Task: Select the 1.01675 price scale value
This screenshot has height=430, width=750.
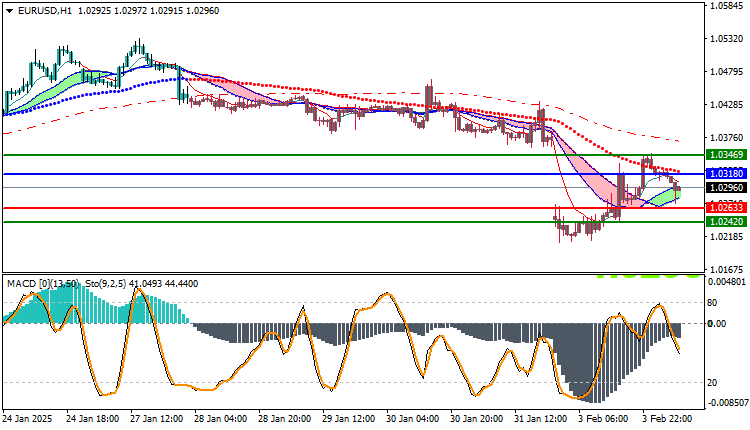Action: 727,269
